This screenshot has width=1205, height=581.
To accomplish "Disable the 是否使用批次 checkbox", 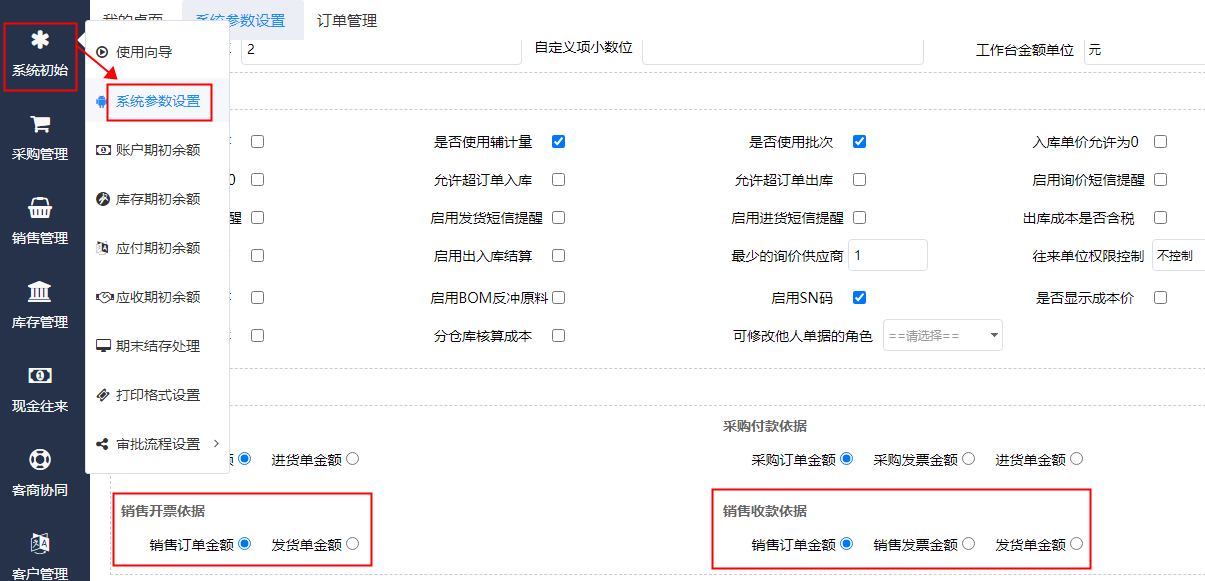I will 859,141.
